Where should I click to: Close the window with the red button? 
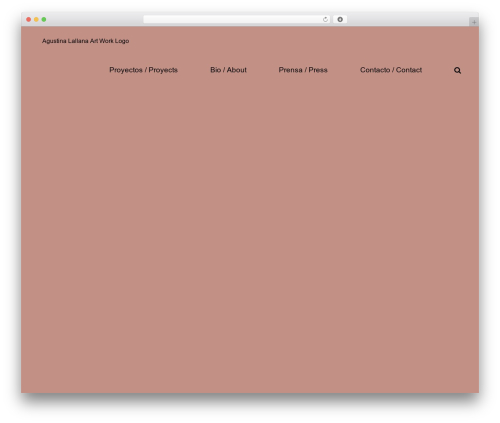click(29, 19)
